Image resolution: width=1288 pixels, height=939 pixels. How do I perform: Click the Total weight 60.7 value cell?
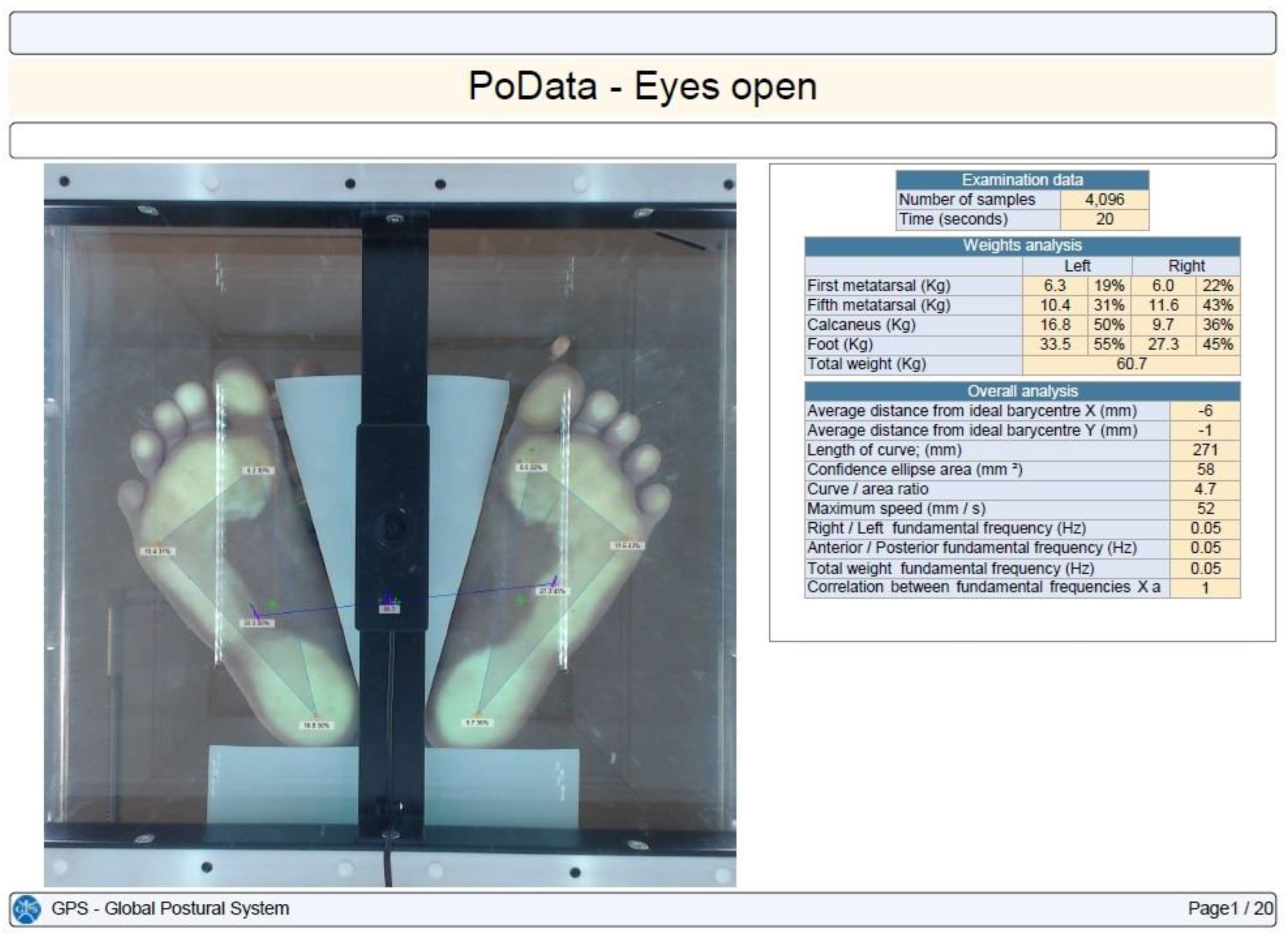coord(1131,364)
